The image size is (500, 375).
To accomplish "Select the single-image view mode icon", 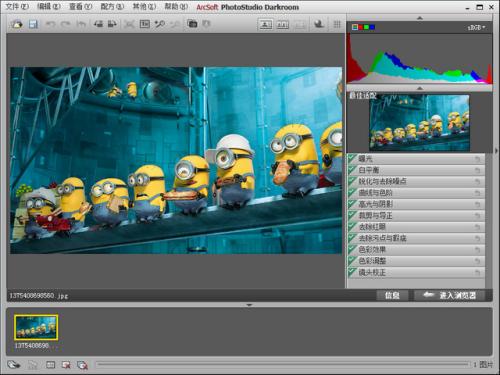I will click(x=266, y=24).
